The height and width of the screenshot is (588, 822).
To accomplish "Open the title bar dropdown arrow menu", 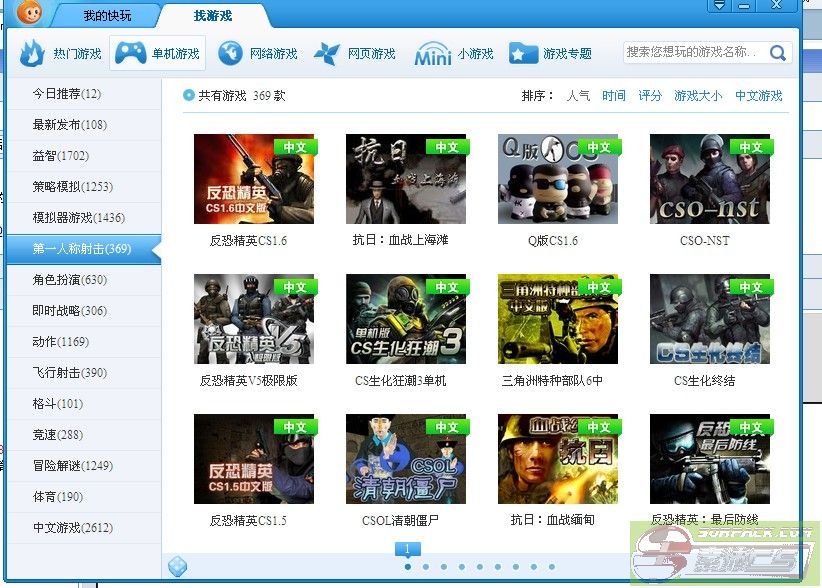I will (x=718, y=6).
